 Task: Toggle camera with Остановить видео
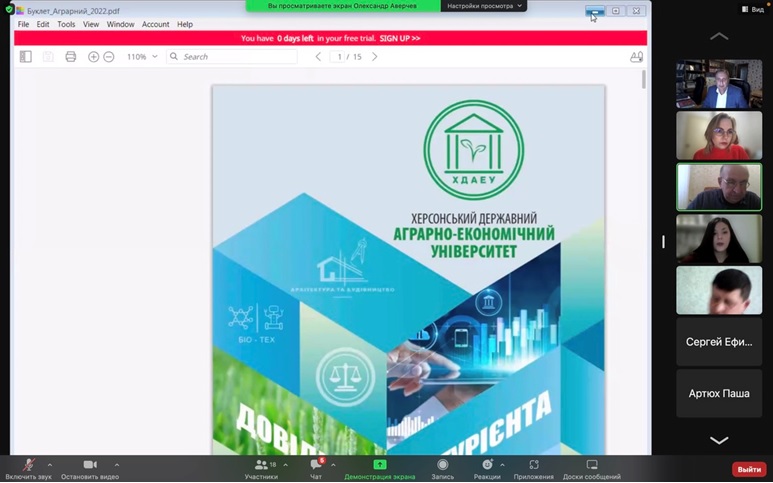[x=90, y=469]
